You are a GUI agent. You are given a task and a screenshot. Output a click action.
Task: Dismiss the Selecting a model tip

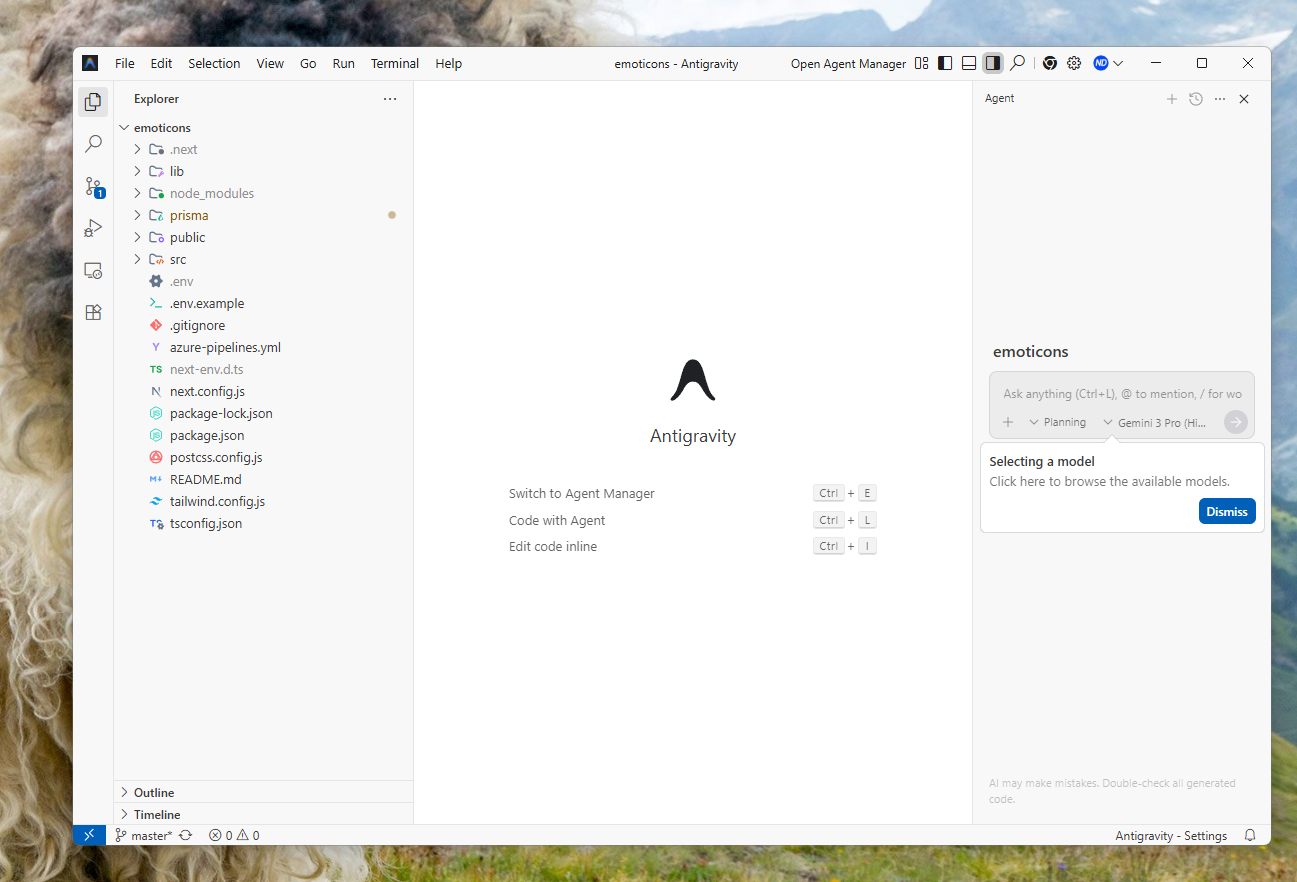pyautogui.click(x=1227, y=511)
